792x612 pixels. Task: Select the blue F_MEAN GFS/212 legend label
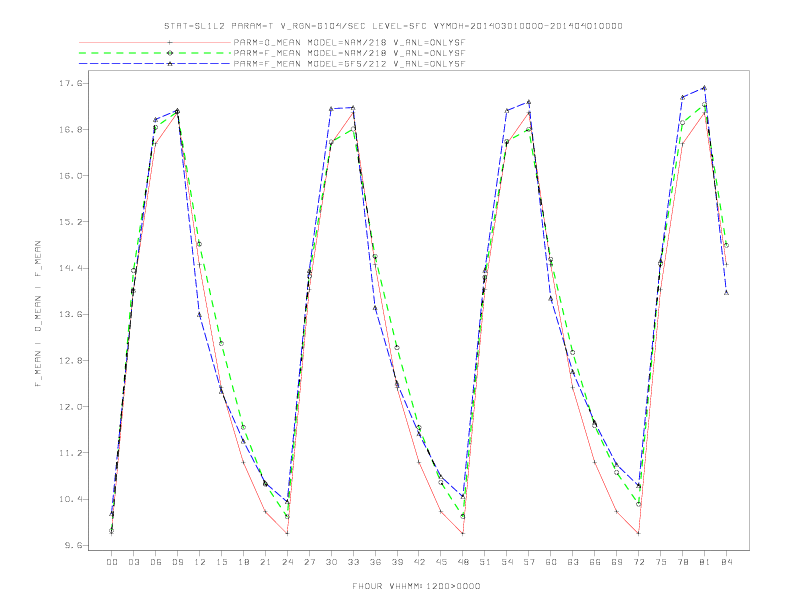pyautogui.click(x=349, y=64)
